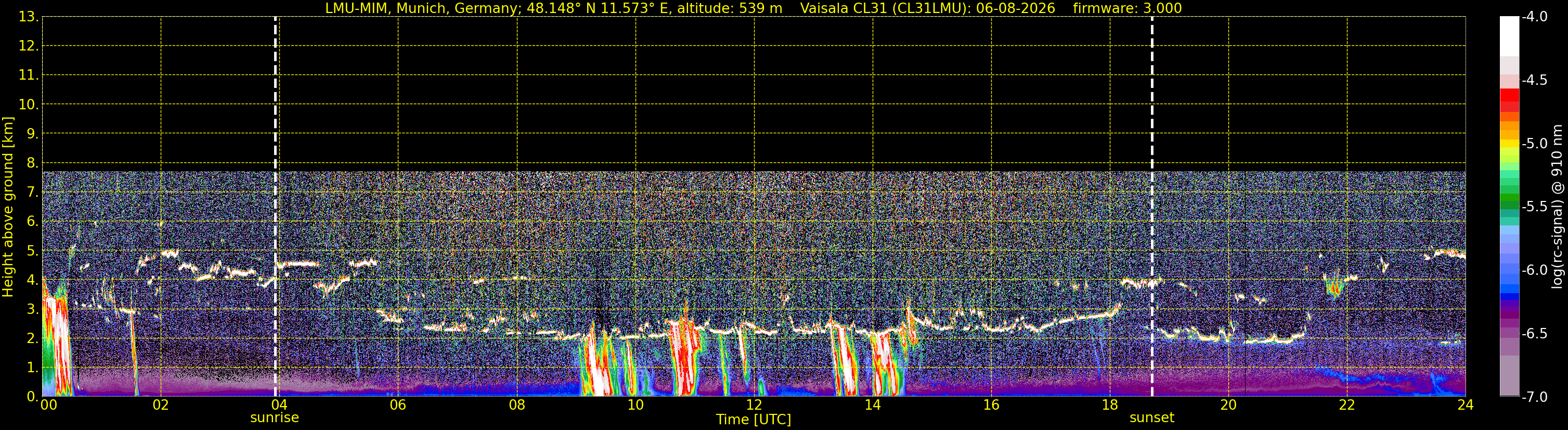The width and height of the screenshot is (1568, 430).
Task: Click the '-6.0' colorbar tick label
Action: pos(1535,270)
